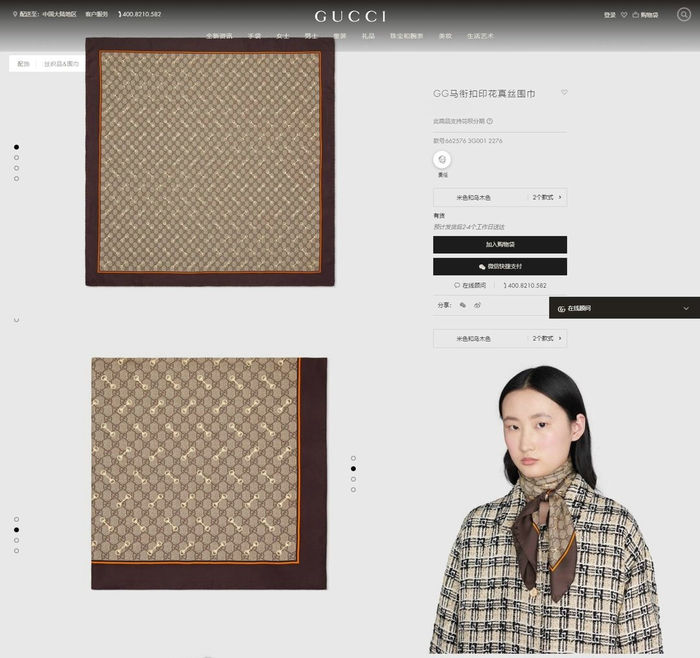Screen dimensions: 700x658
Task: Select third dot right of scarf close-up
Action: (353, 479)
